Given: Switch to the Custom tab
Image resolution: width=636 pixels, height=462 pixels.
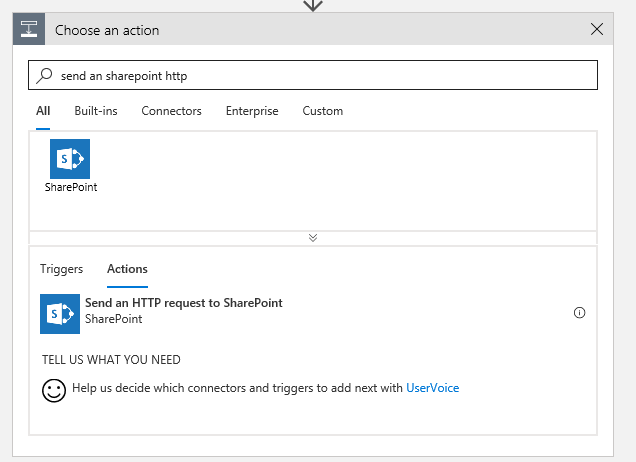Looking at the screenshot, I should [x=323, y=111].
